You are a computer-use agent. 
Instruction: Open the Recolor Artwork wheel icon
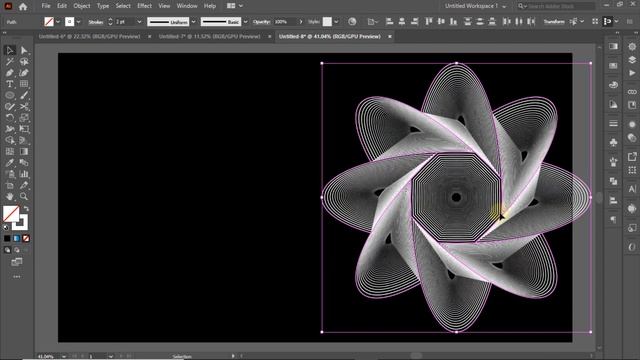coord(352,21)
